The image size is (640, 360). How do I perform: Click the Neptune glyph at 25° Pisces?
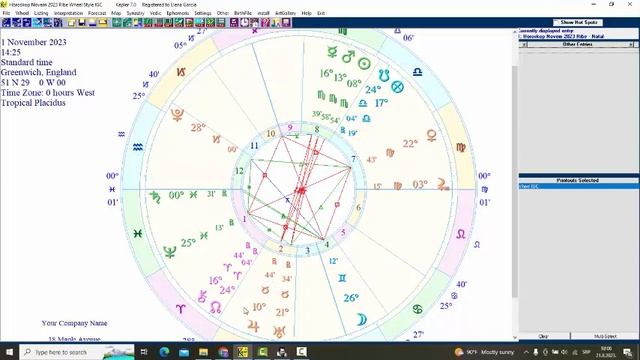click(170, 252)
